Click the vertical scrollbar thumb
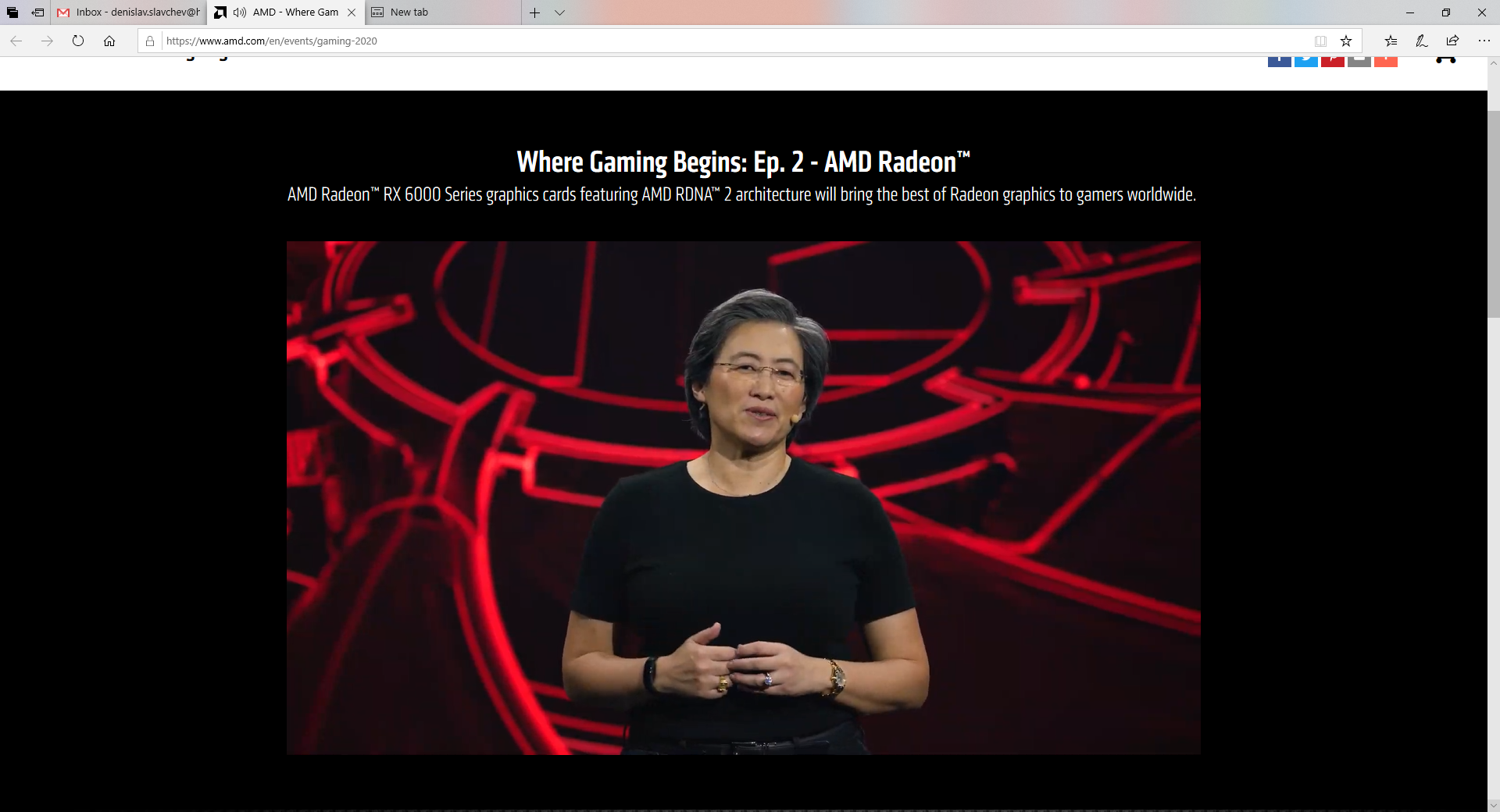Screen dimensions: 1500x812 pyautogui.click(x=1494, y=214)
